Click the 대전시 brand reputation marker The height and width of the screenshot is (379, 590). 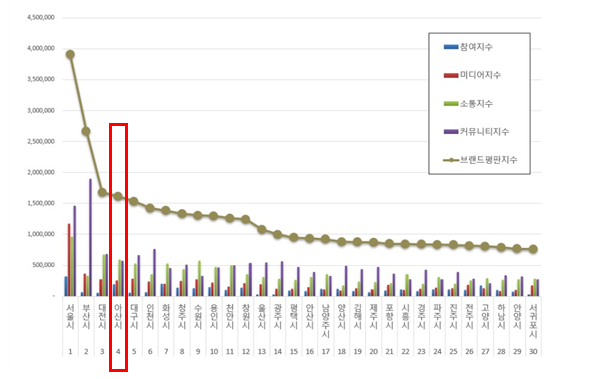(x=102, y=192)
